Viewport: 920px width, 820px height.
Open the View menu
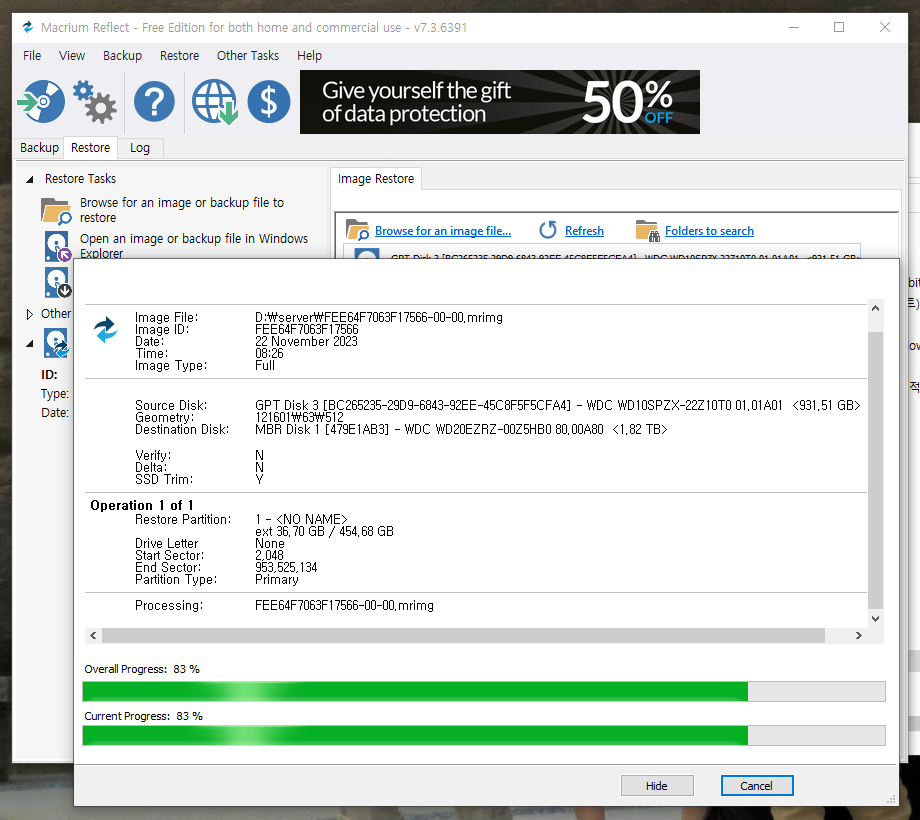coord(72,56)
